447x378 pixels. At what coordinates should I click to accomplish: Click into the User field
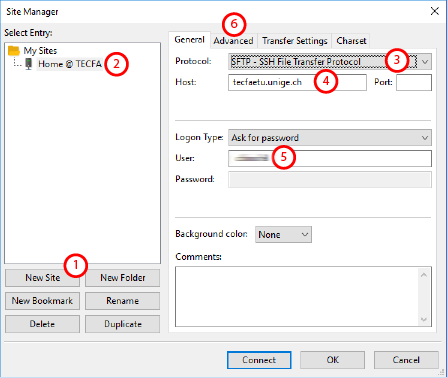tap(330, 158)
